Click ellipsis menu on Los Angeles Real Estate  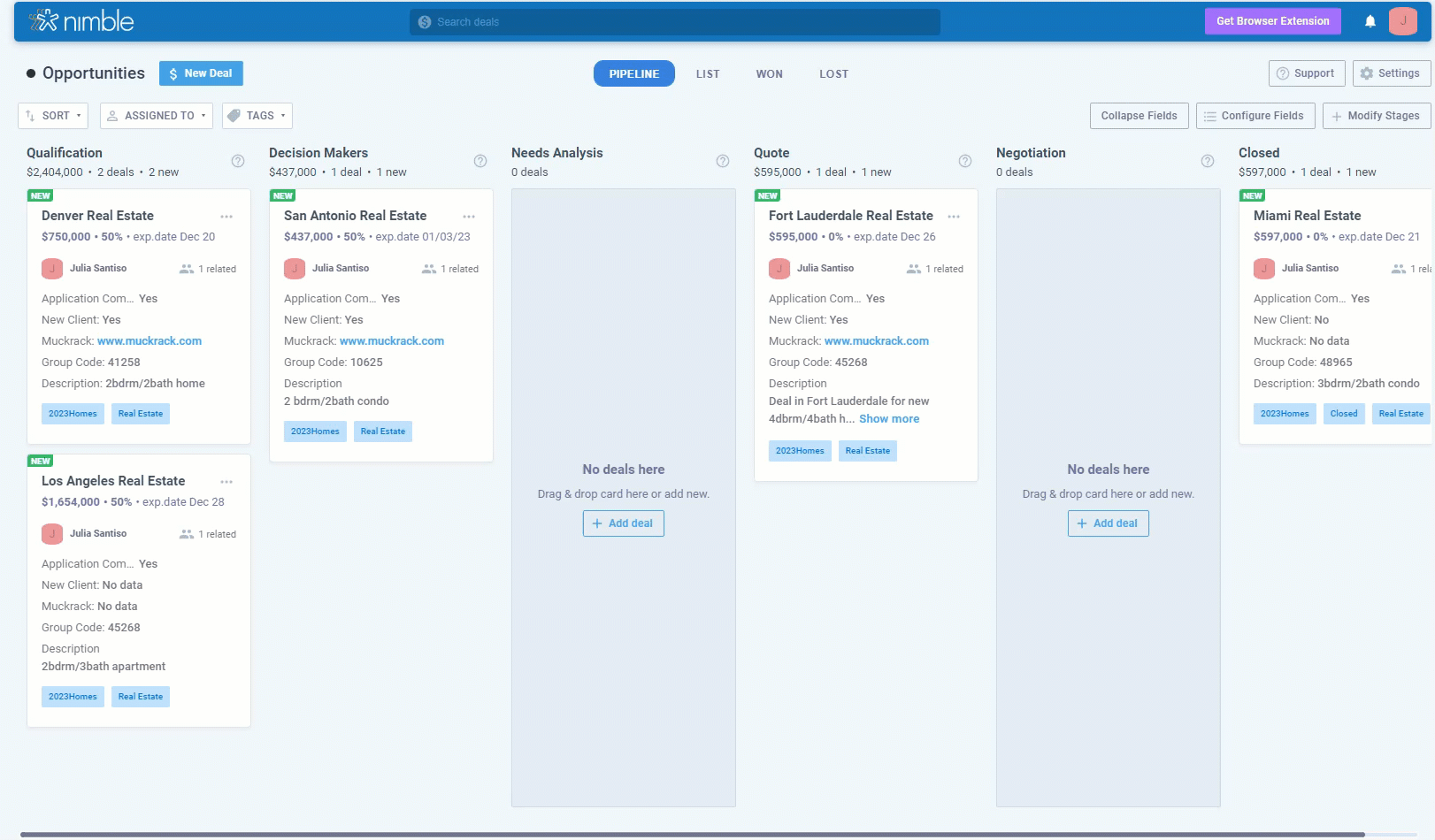[226, 482]
